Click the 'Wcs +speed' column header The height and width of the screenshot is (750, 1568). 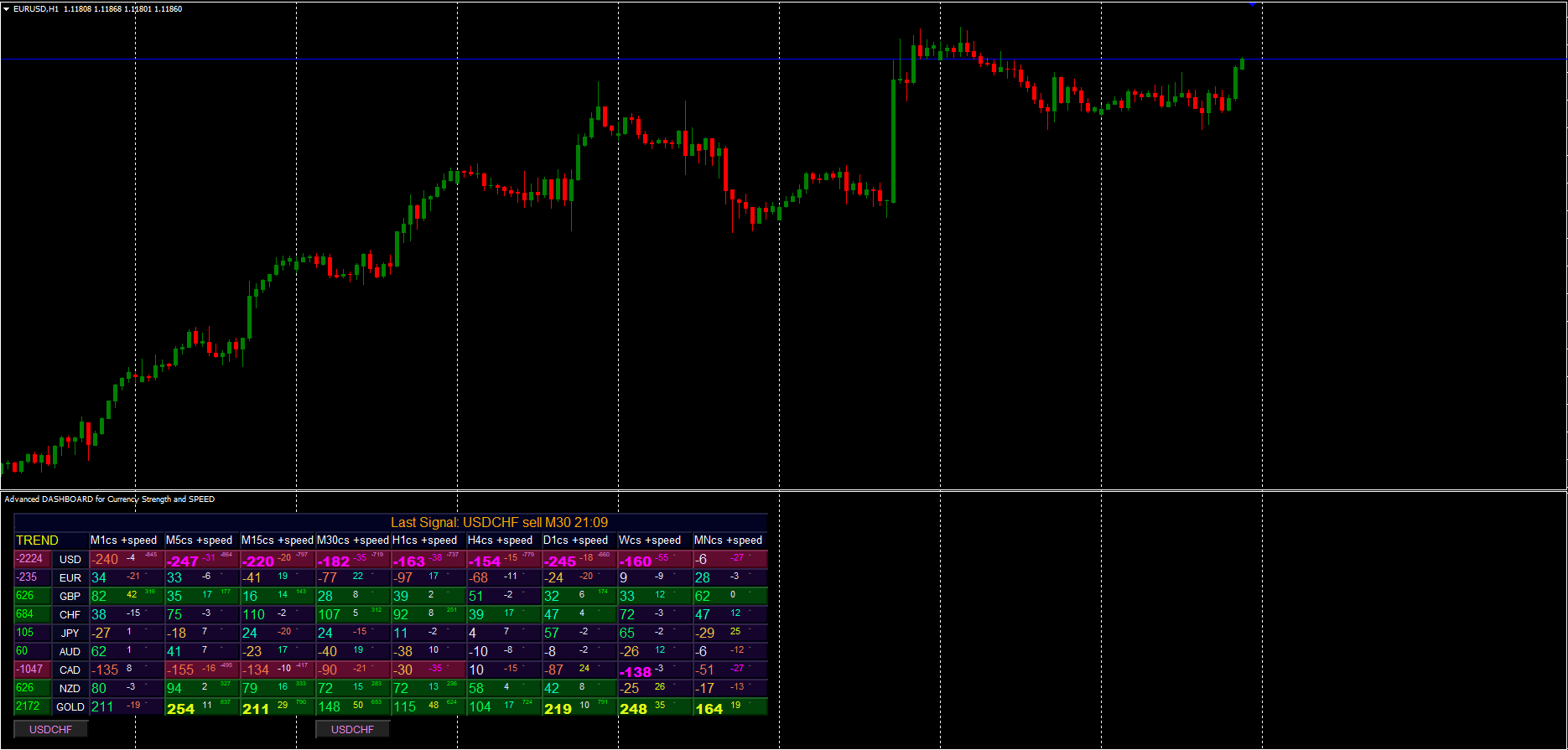(x=650, y=541)
